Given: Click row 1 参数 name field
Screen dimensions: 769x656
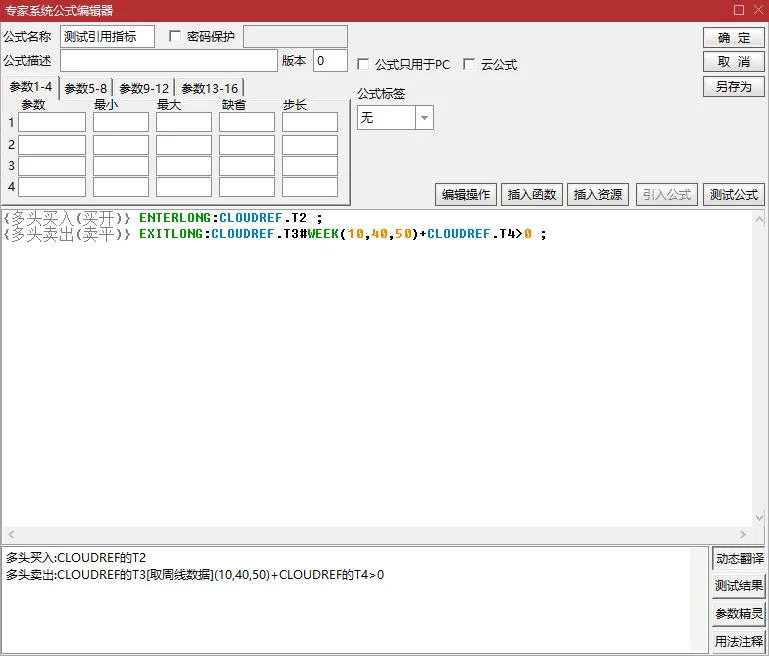Looking at the screenshot, I should (x=52, y=122).
